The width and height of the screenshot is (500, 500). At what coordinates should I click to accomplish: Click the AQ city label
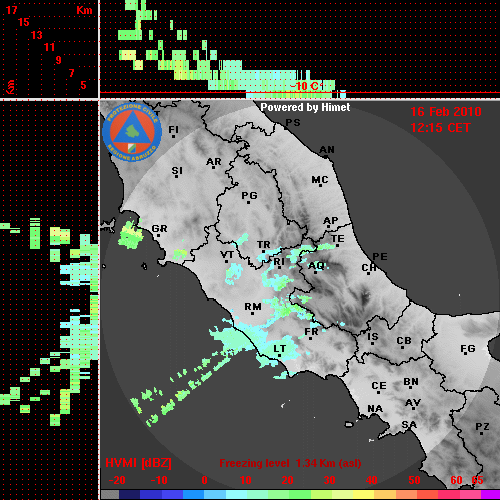(x=316, y=266)
